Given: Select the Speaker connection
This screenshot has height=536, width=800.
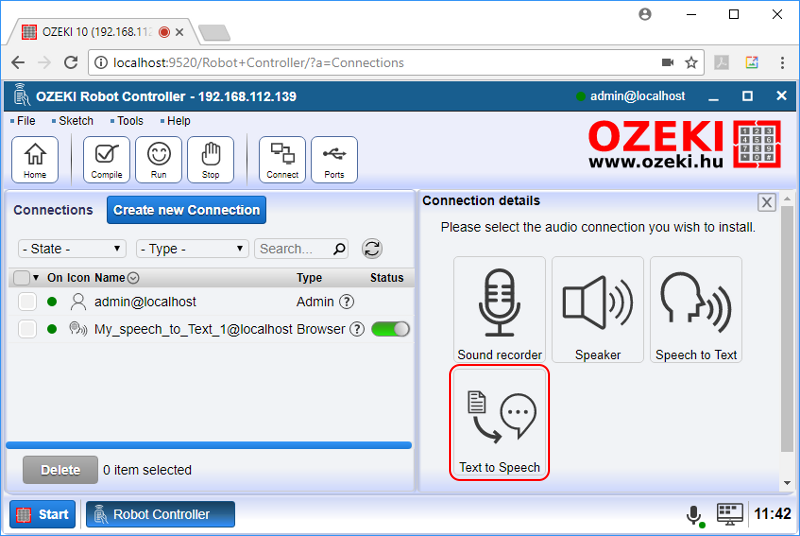Looking at the screenshot, I should pos(598,310).
